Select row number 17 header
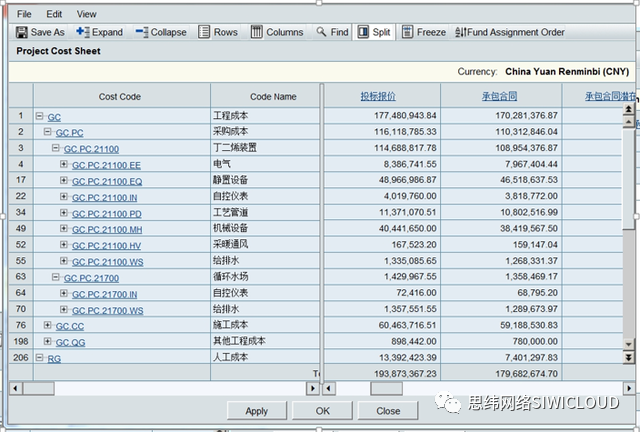This screenshot has width=640, height=432. (21, 180)
